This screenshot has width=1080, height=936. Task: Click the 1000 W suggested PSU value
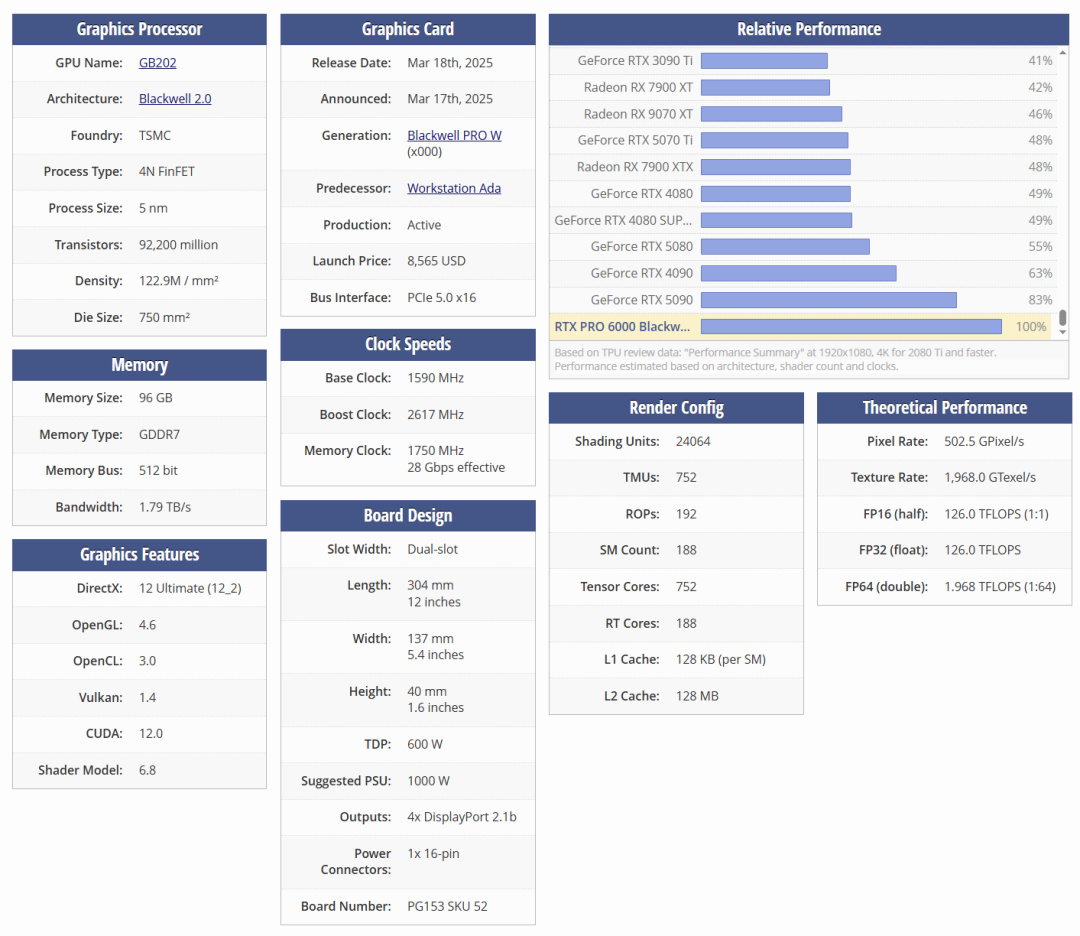(x=428, y=781)
